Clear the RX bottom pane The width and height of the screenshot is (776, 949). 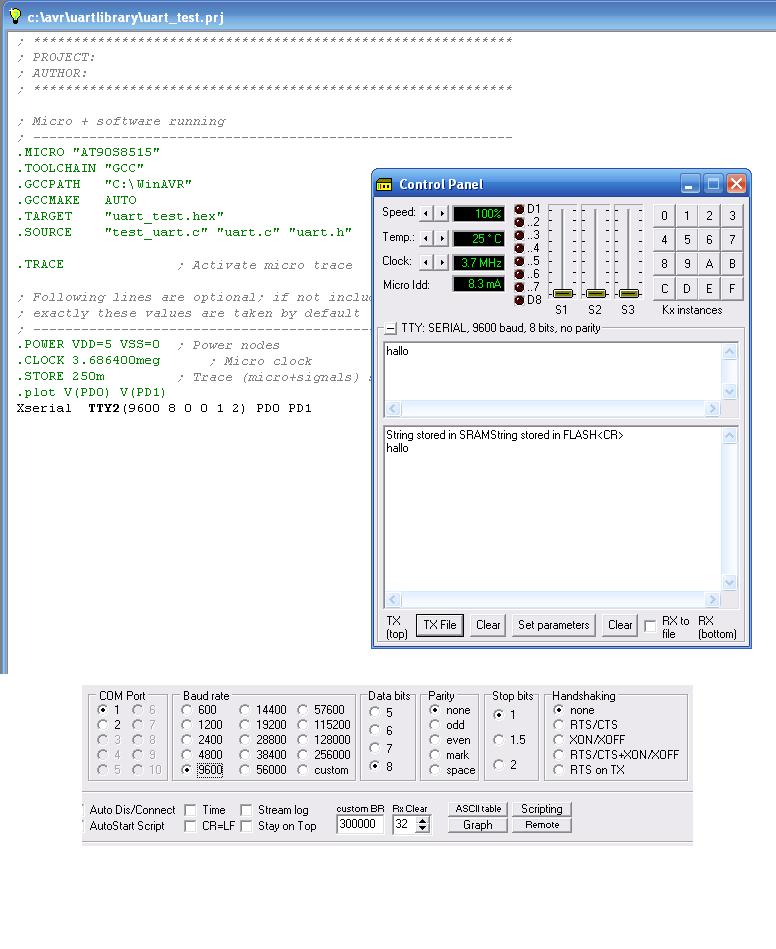click(x=620, y=625)
